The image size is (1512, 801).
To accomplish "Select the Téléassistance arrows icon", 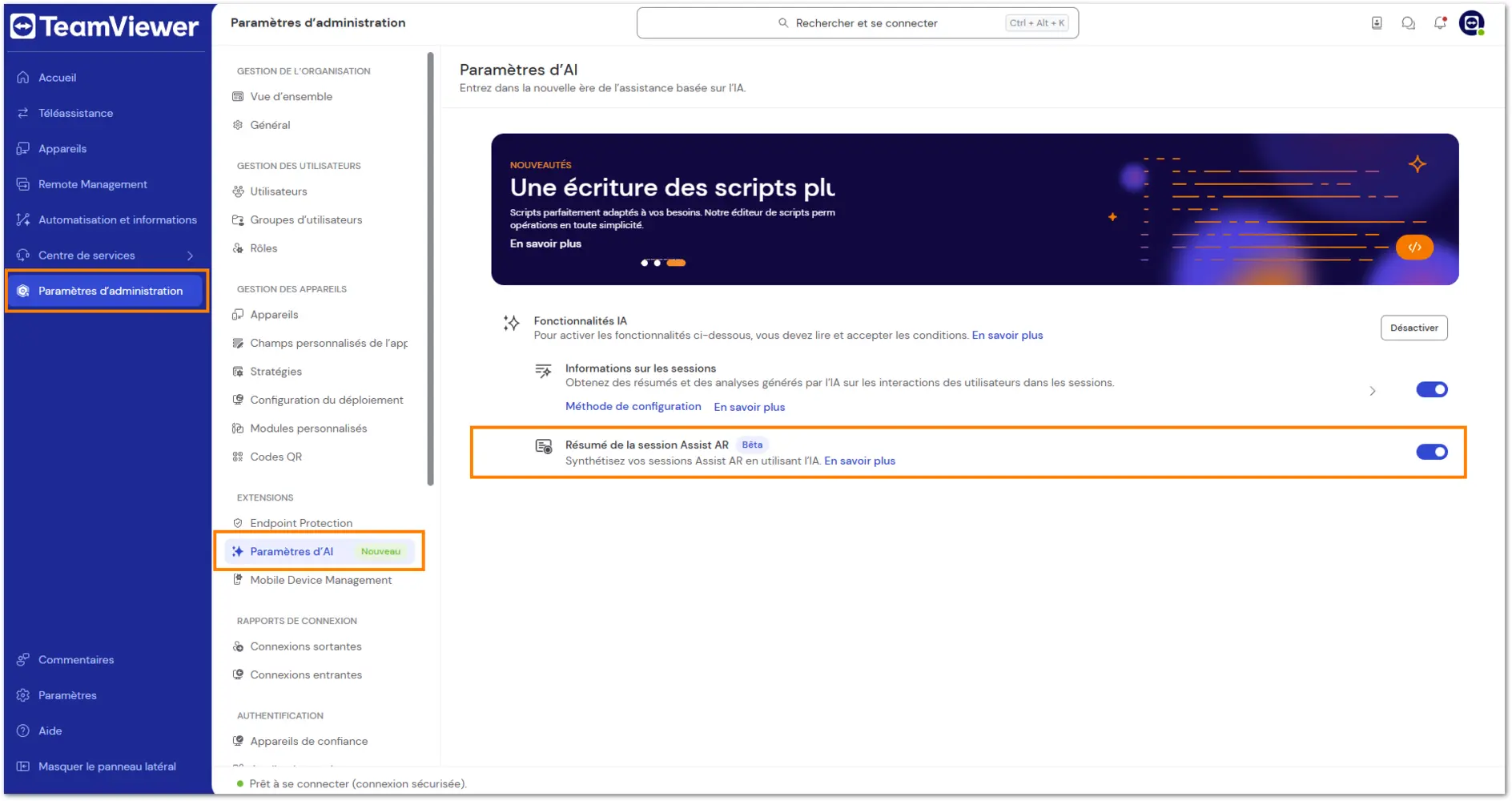I will point(23,113).
